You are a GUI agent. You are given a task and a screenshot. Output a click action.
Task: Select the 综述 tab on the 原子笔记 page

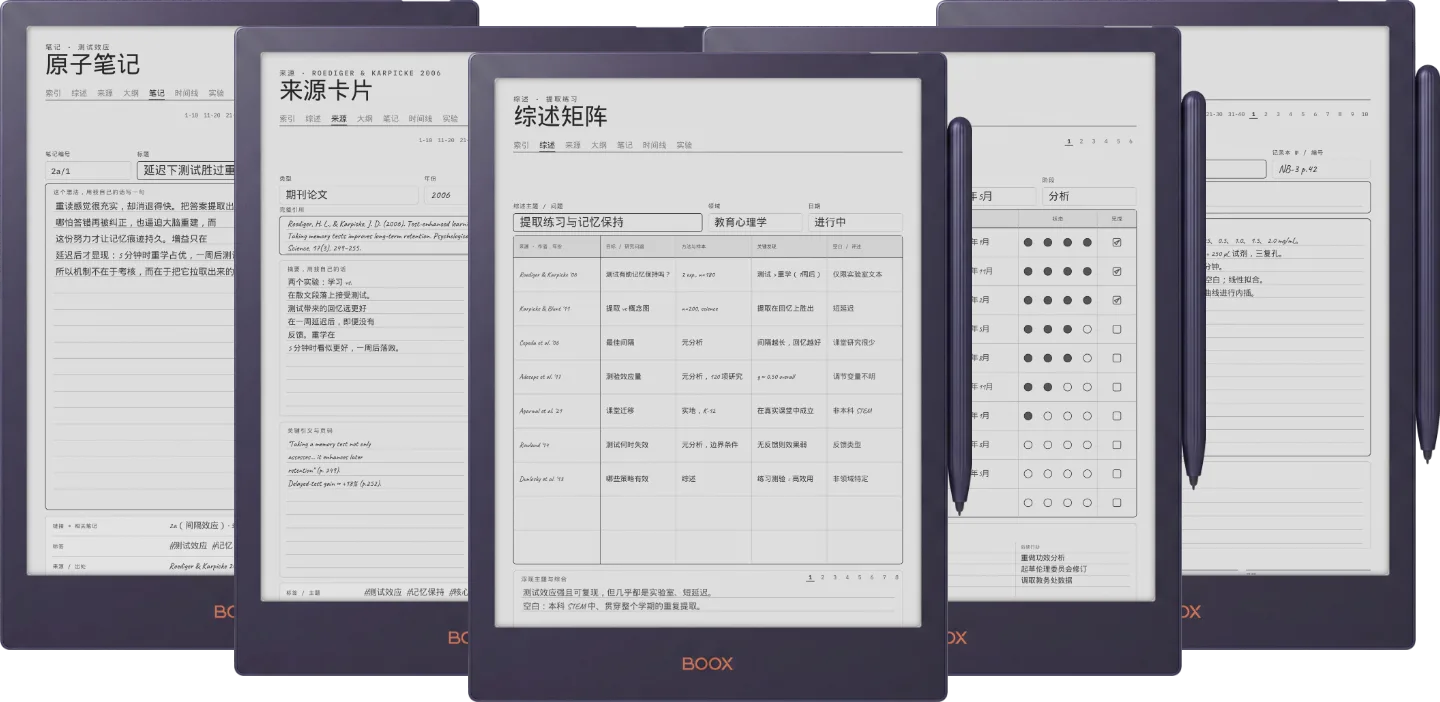pyautogui.click(x=79, y=93)
